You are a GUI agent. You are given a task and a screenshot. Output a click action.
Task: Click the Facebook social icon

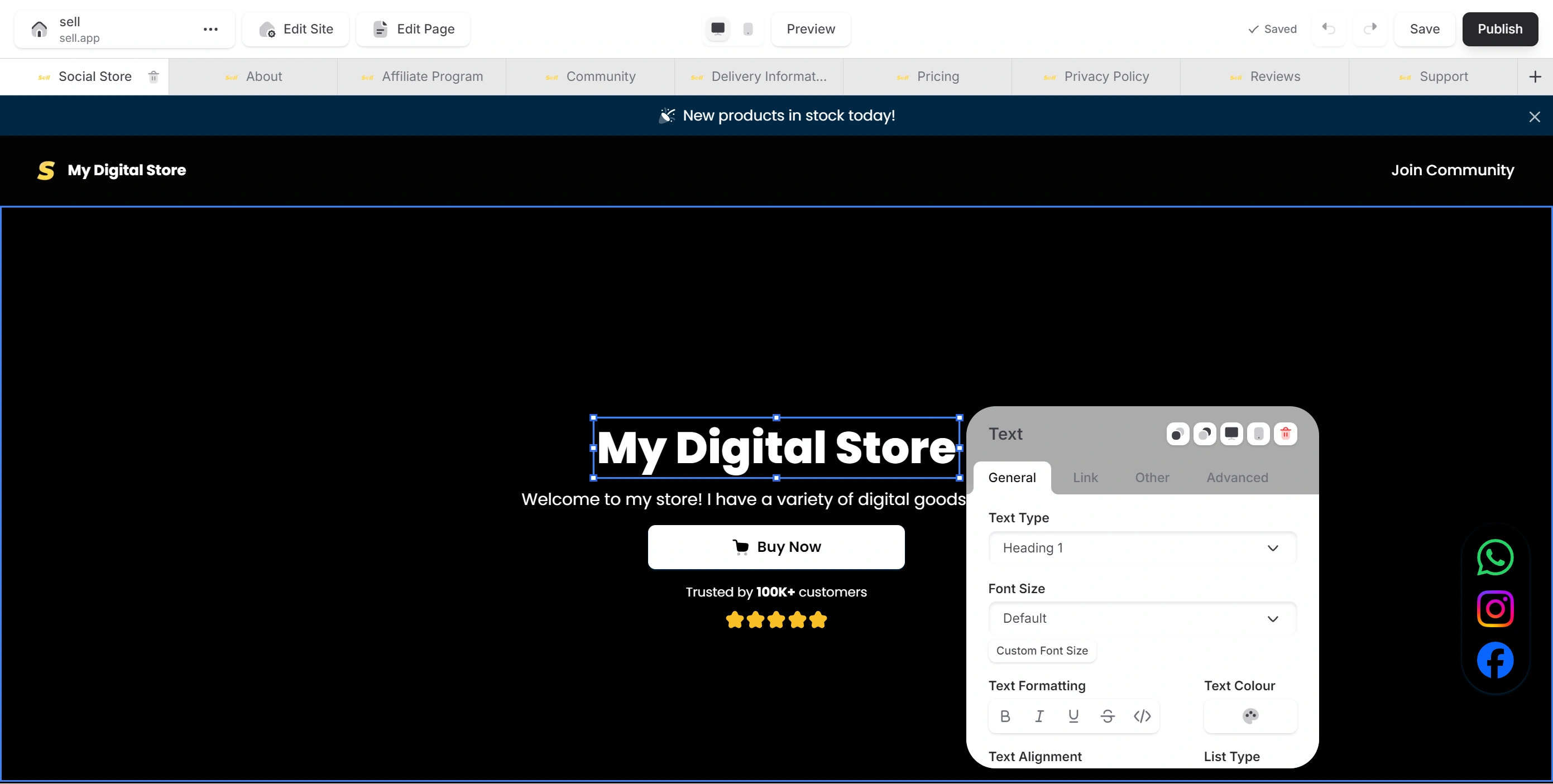1494,660
